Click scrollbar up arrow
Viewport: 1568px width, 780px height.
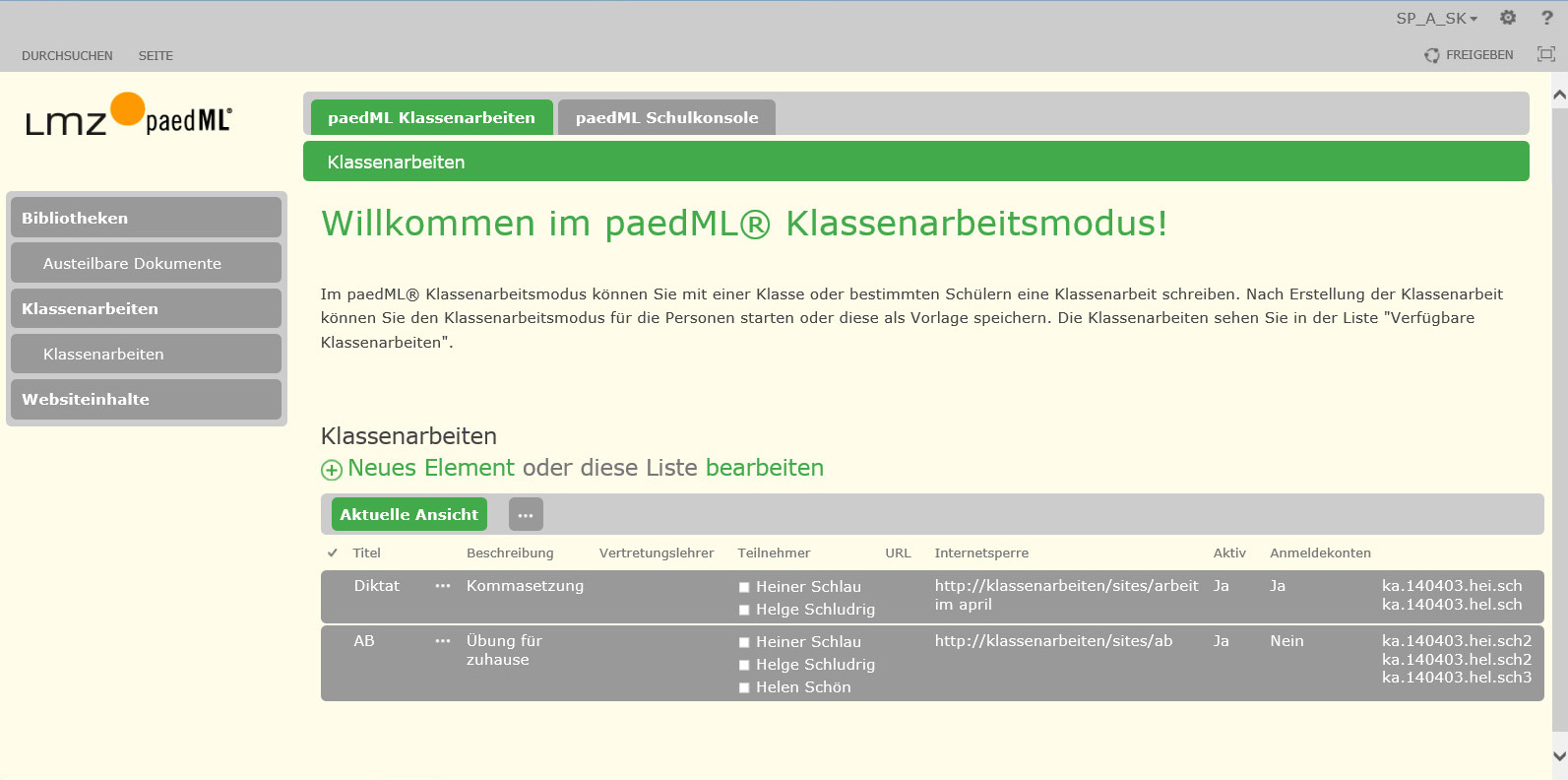[1559, 95]
